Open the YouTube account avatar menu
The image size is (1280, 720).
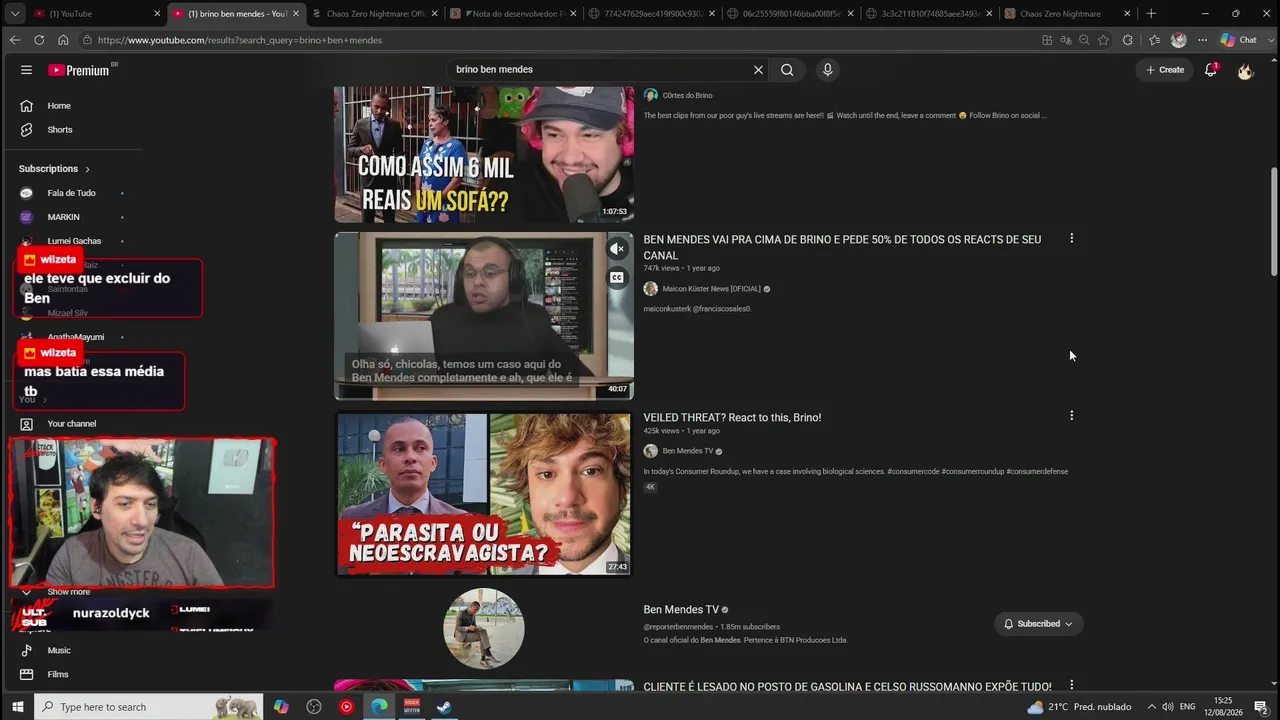pyautogui.click(x=1245, y=70)
